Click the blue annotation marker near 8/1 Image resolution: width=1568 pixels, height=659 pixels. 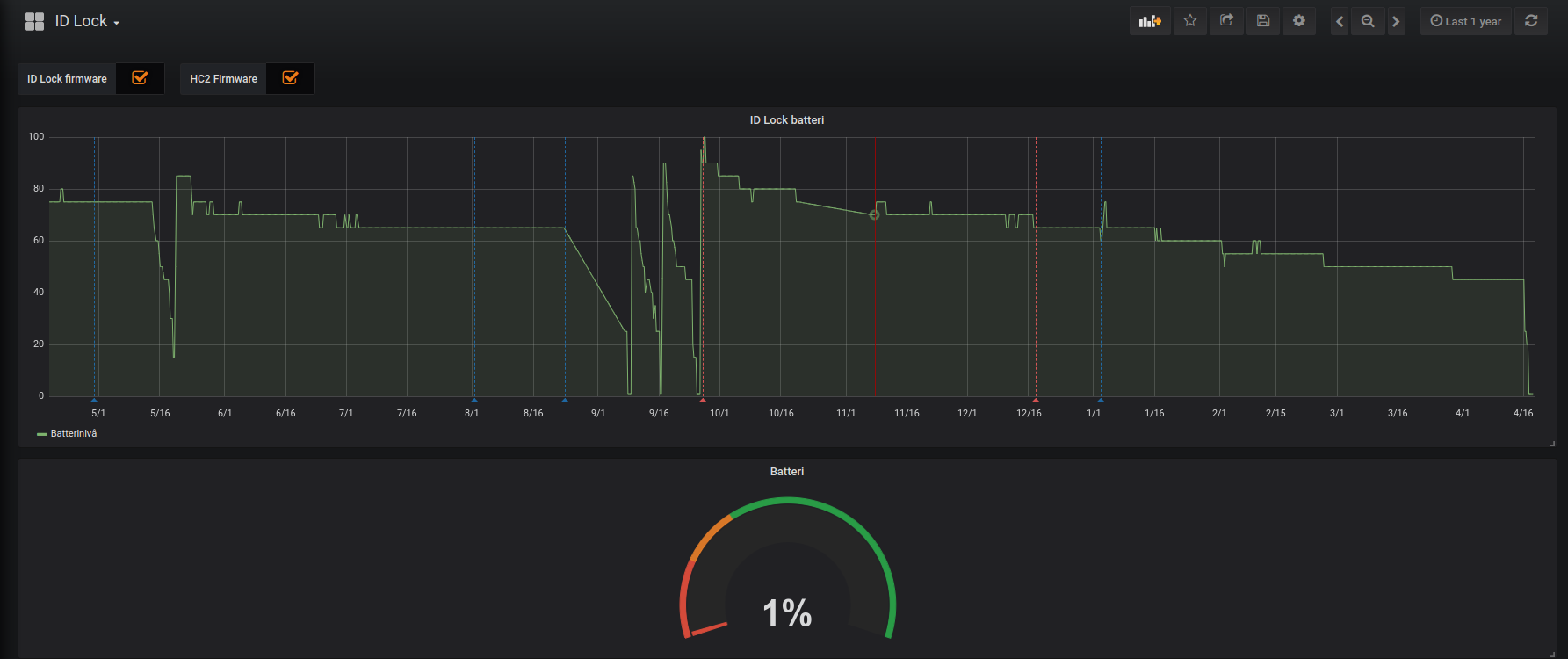(x=474, y=401)
